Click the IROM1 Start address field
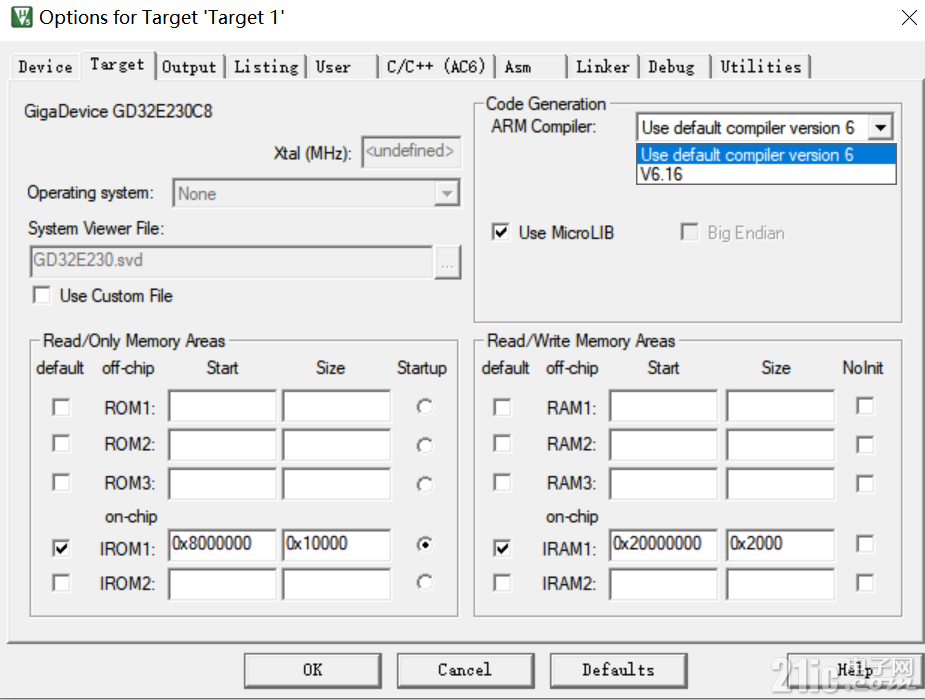This screenshot has width=925, height=700. tap(222, 544)
